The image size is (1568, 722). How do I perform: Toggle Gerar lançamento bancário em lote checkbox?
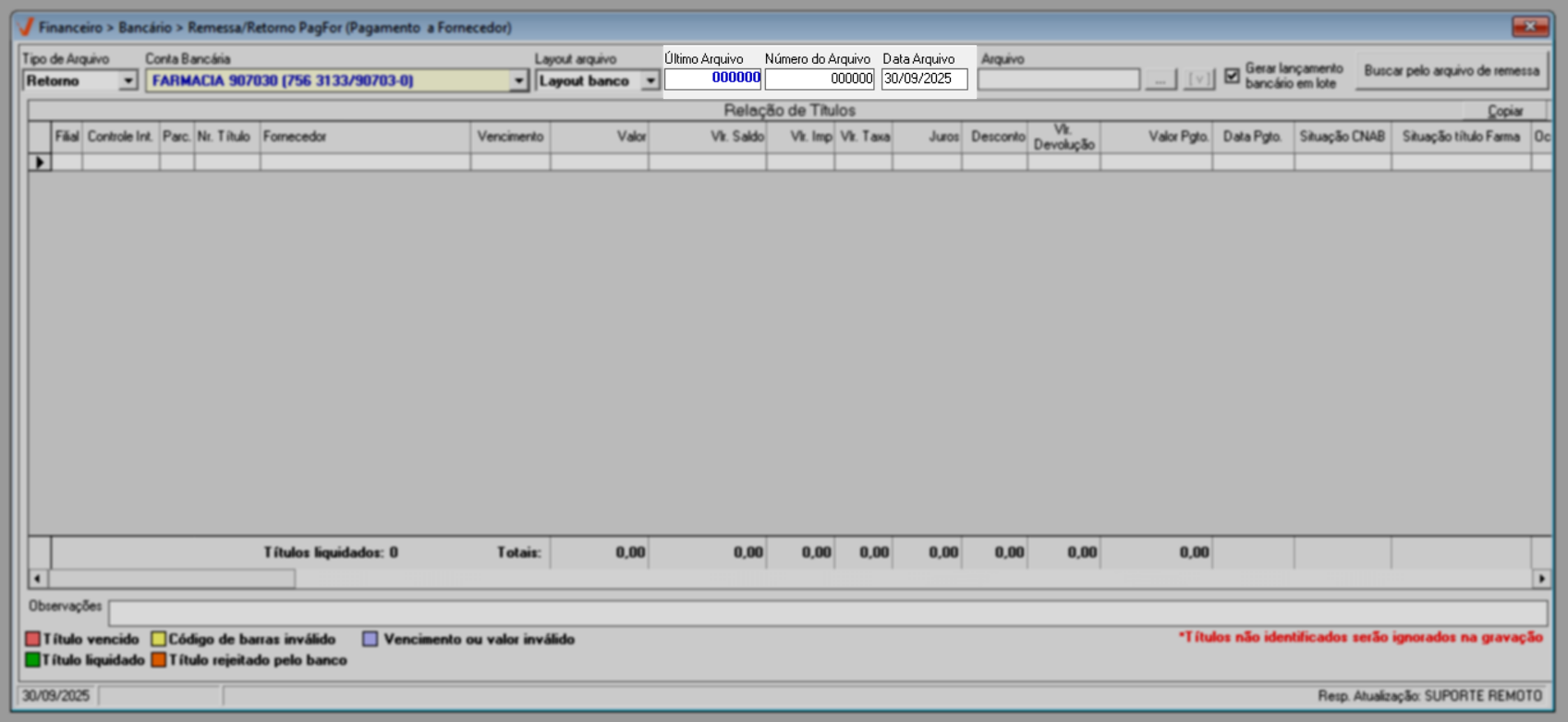(1232, 76)
